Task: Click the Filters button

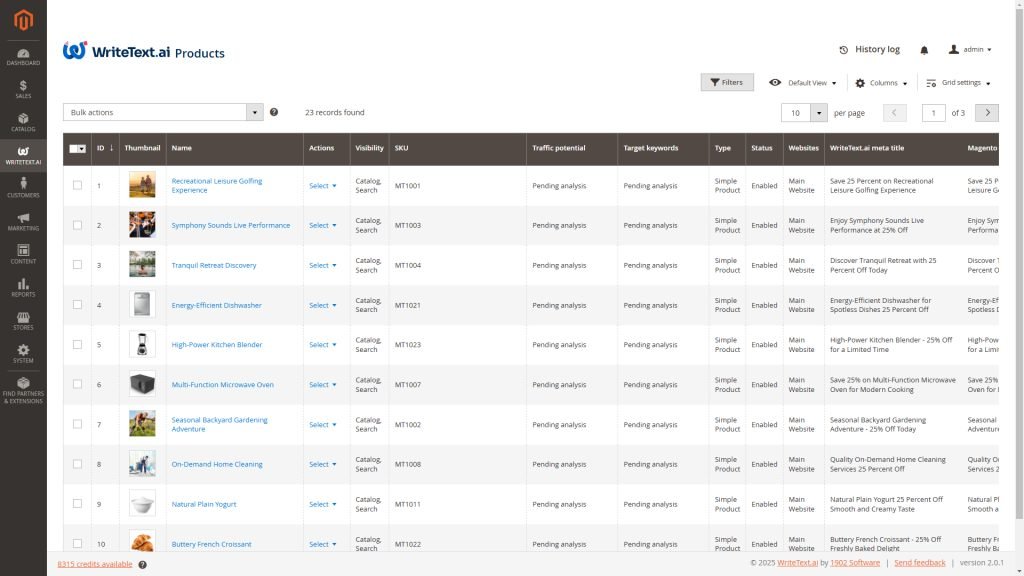Action: 727,83
